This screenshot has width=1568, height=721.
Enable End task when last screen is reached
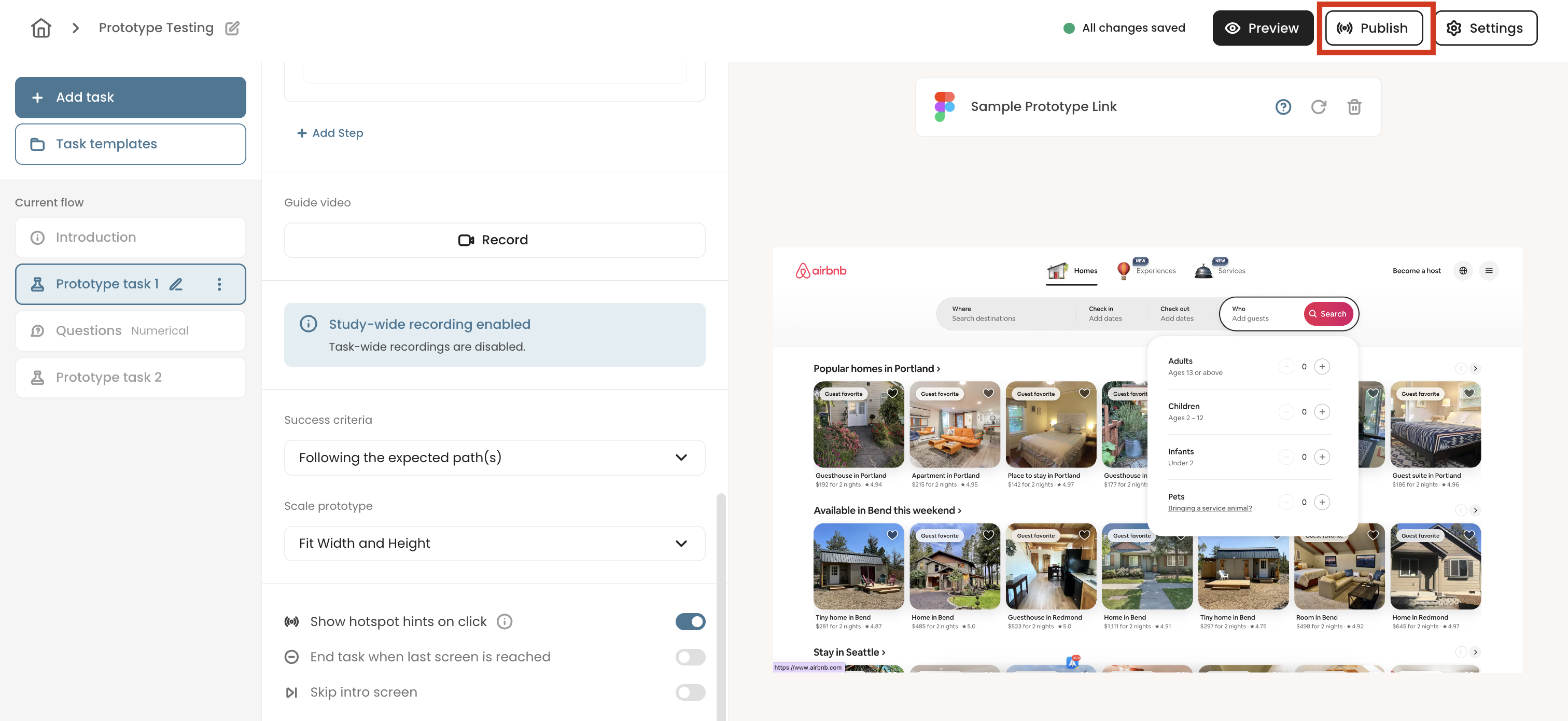[690, 657]
